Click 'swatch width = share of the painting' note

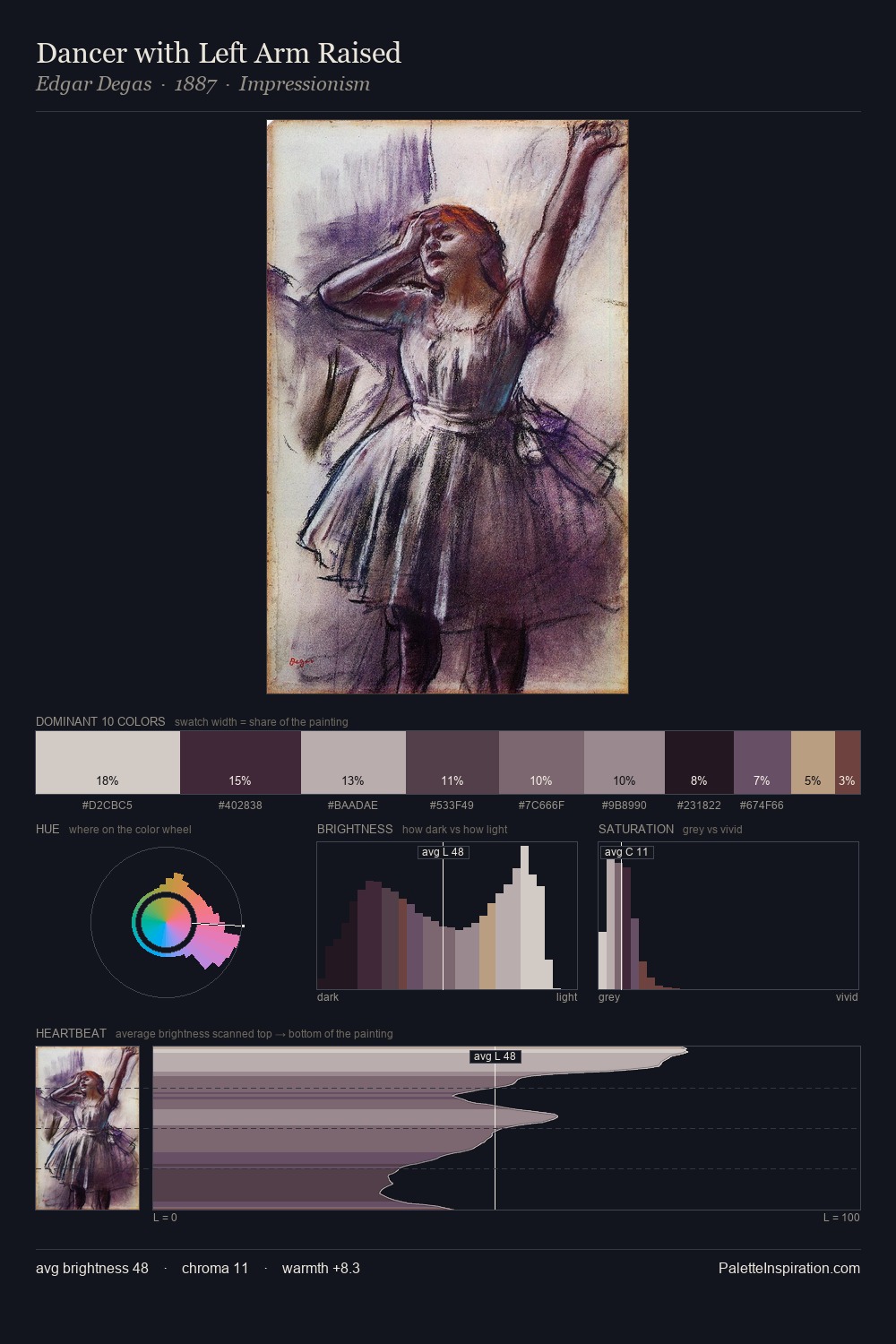(262, 721)
